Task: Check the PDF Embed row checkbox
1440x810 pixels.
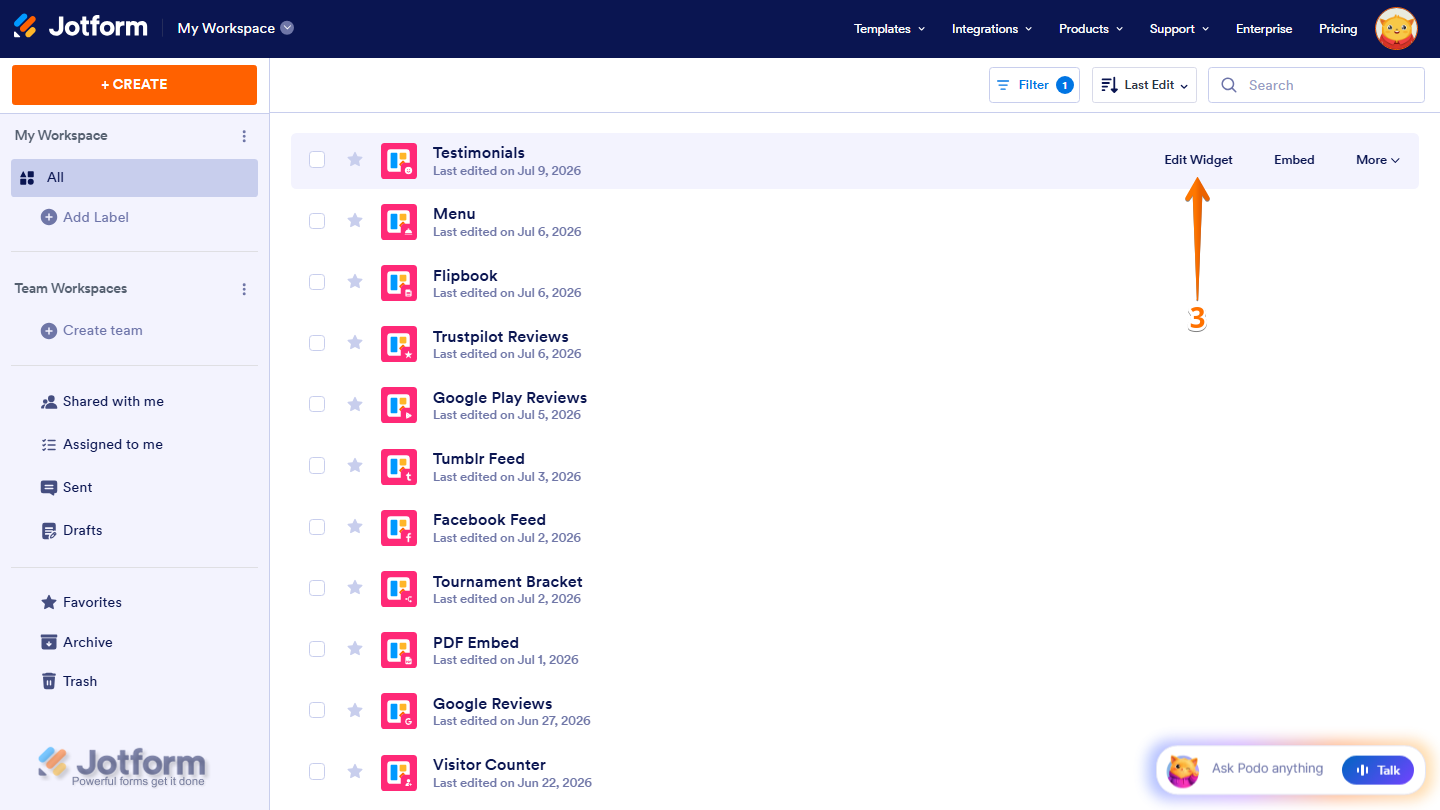Action: point(317,649)
